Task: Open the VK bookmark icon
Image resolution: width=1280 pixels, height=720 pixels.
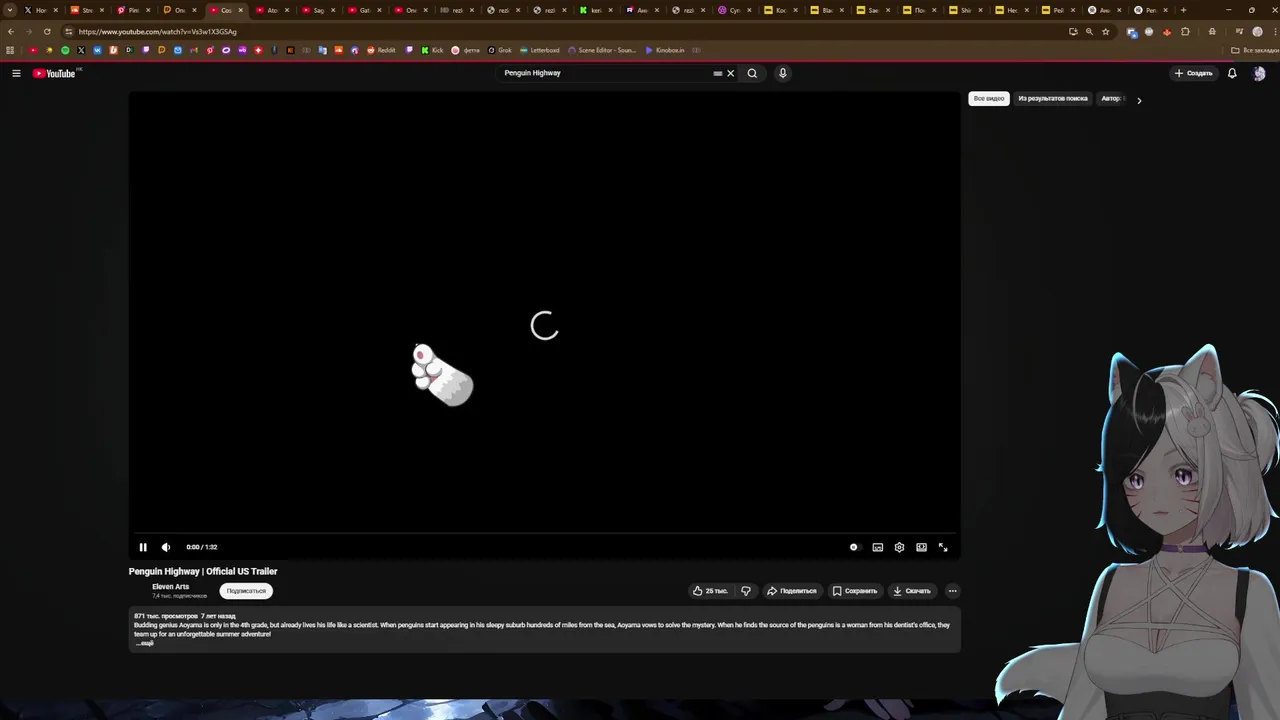Action: pyautogui.click(x=97, y=50)
